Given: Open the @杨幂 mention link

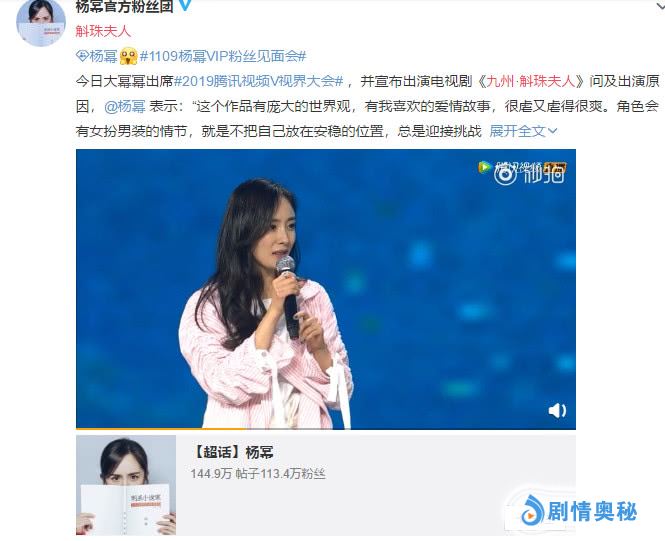Looking at the screenshot, I should (x=125, y=106).
